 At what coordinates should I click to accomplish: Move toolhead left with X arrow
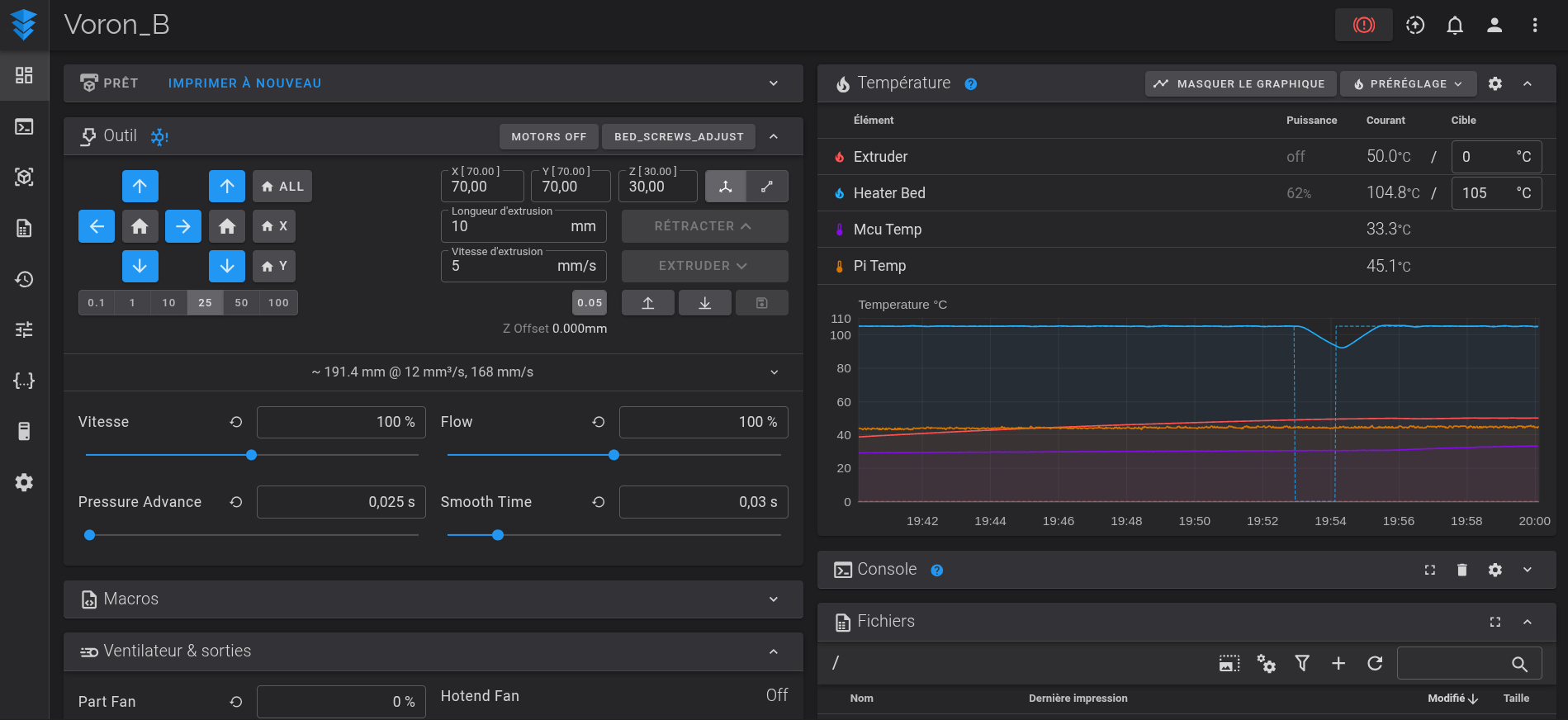tap(97, 226)
